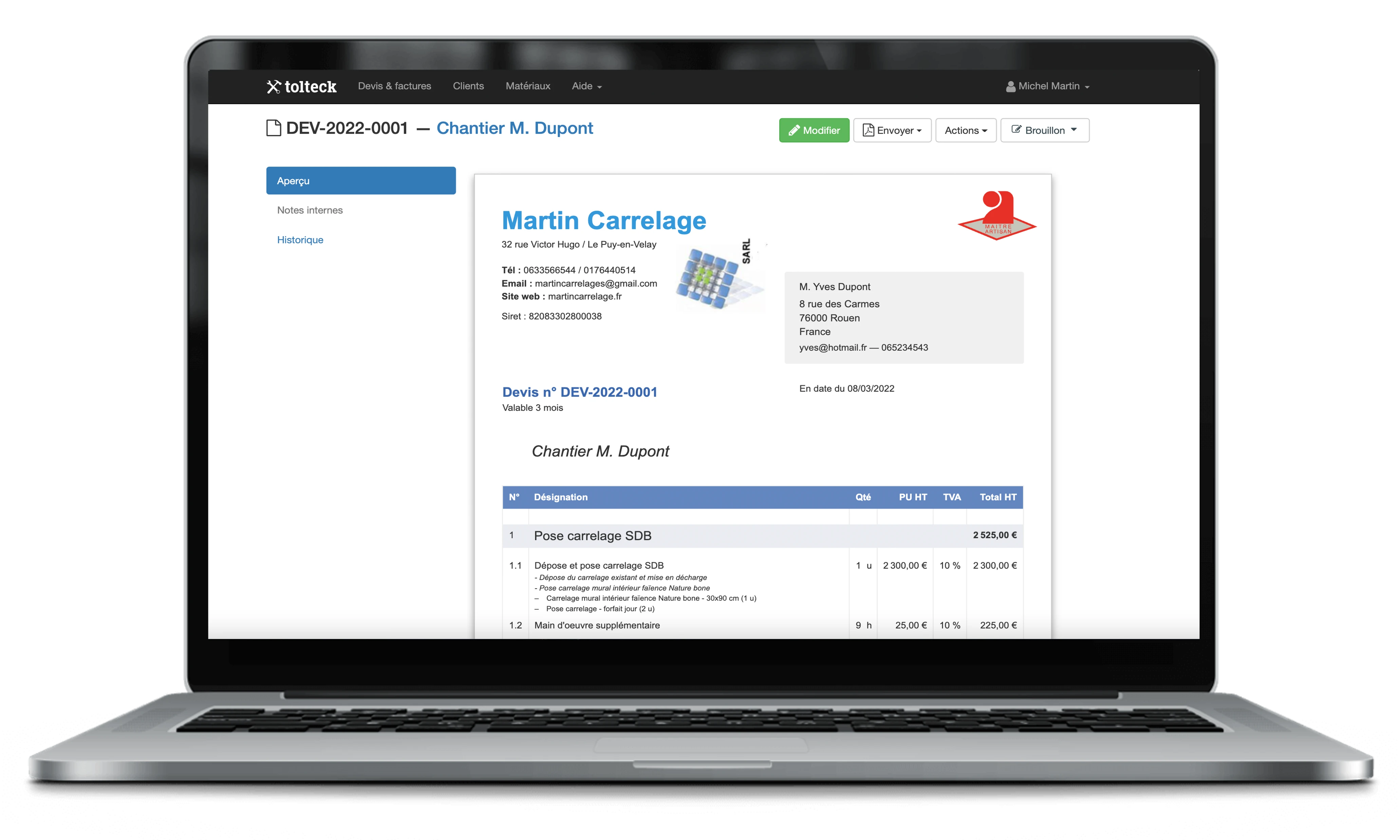Viewport: 1400px width, 840px height.
Task: Click Chantier M. Dupont title link
Action: [x=515, y=128]
